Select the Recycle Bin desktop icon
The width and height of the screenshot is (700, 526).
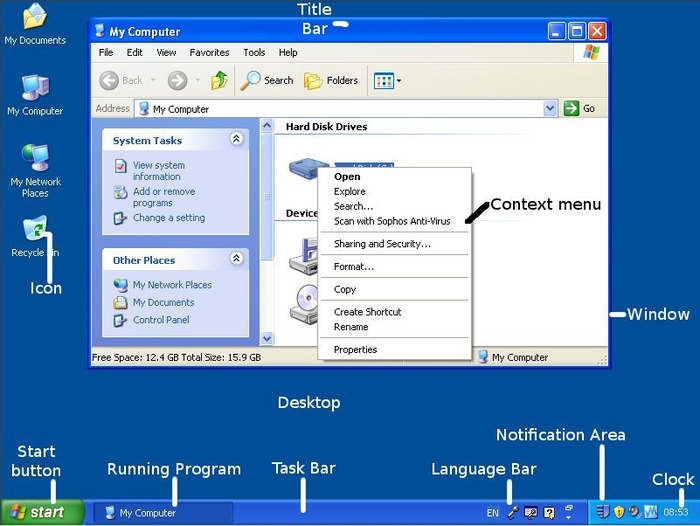click(34, 230)
